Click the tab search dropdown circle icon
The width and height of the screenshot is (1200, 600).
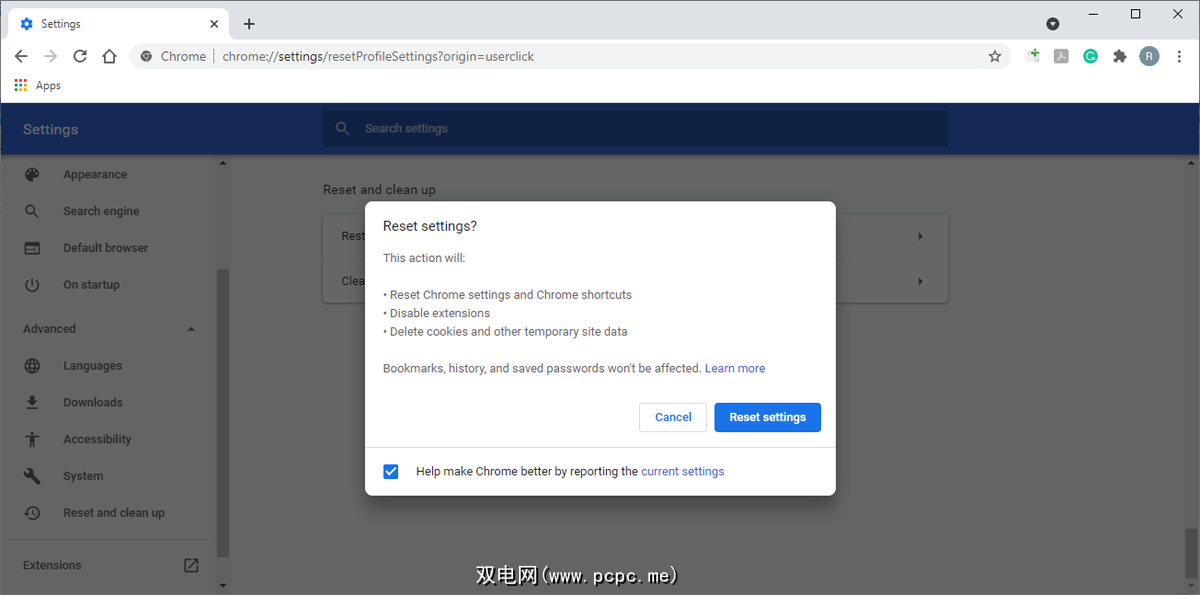[x=1053, y=24]
